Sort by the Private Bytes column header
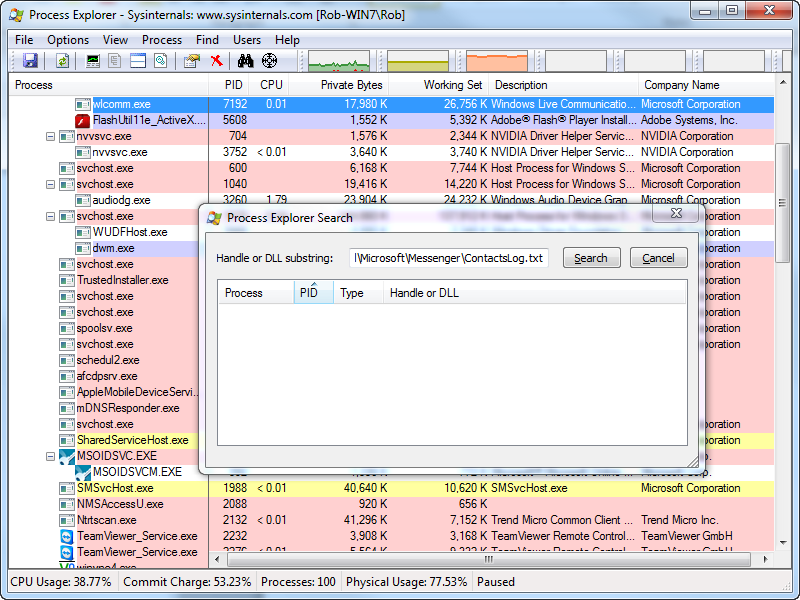This screenshot has height=600, width=800. tap(352, 85)
